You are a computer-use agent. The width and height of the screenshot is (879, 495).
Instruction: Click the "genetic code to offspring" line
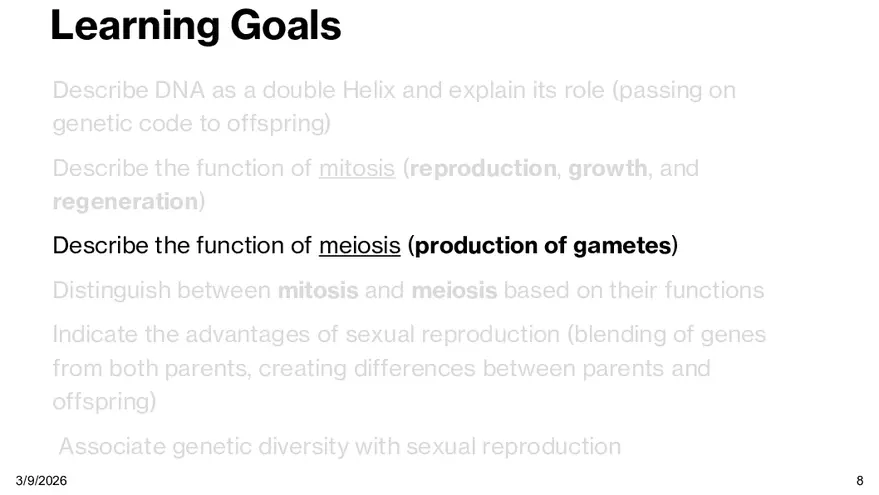pyautogui.click(x=192, y=125)
